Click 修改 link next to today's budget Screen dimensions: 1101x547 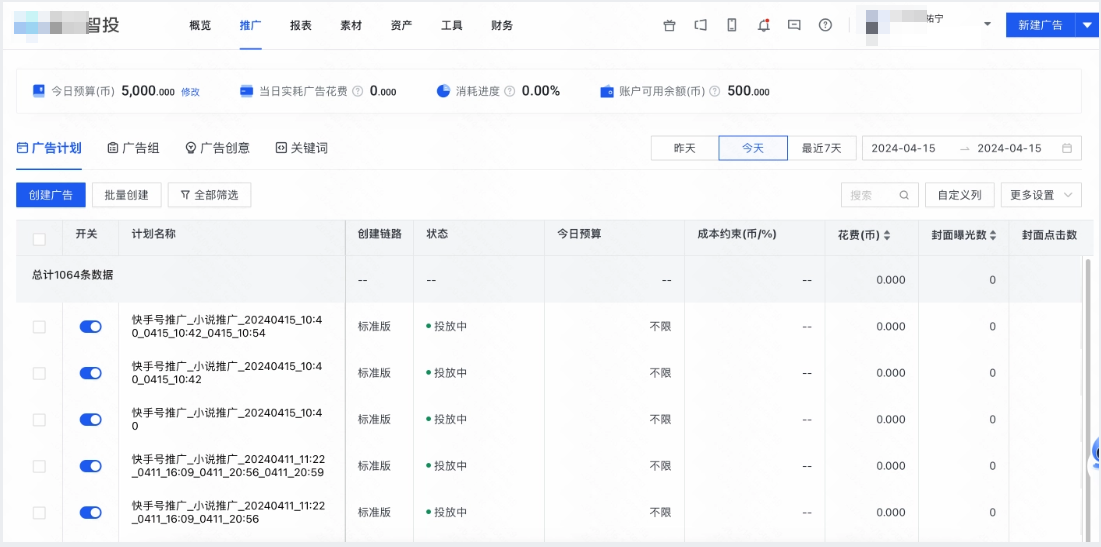(x=190, y=92)
